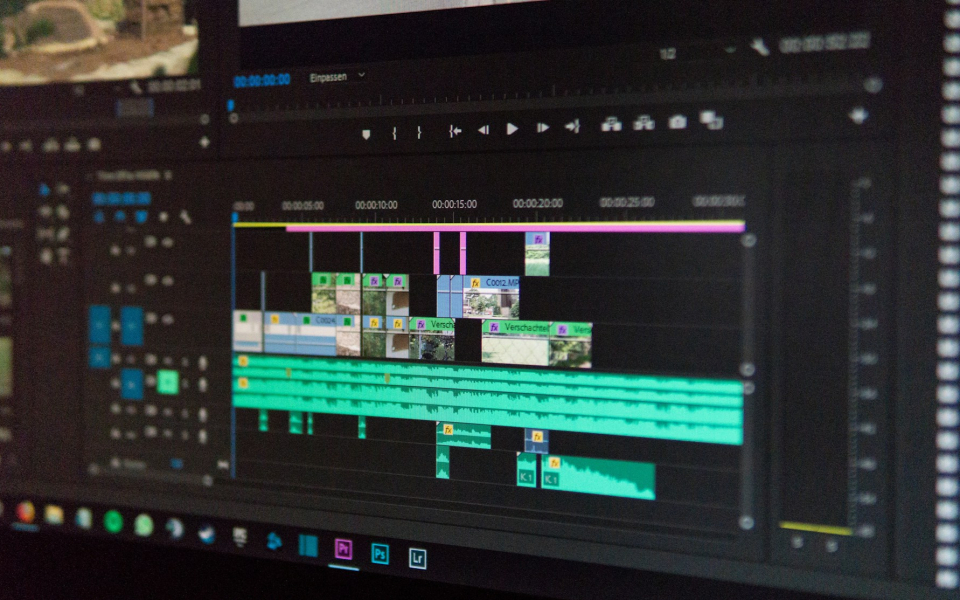960x600 pixels.
Task: Click the Go to In point button
Action: coord(455,130)
